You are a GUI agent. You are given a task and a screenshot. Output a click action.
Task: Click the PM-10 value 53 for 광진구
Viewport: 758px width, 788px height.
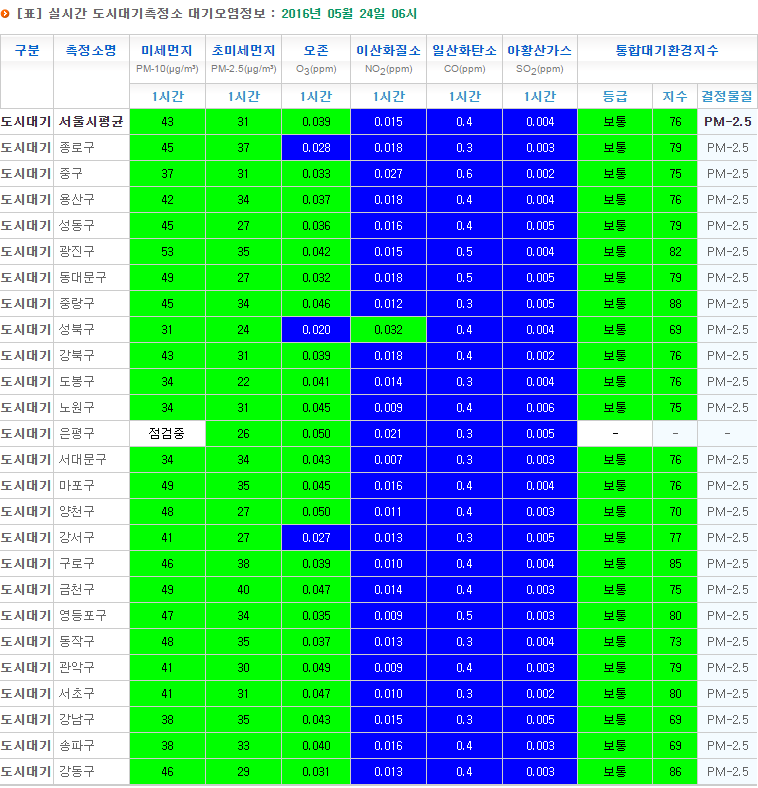tap(167, 252)
